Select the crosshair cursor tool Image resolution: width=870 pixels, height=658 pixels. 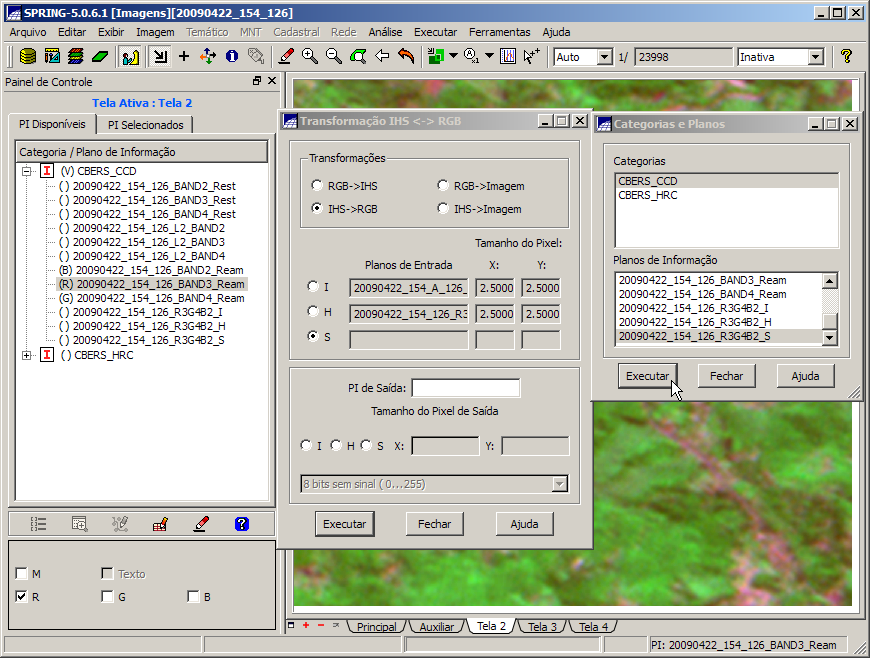pos(184,57)
